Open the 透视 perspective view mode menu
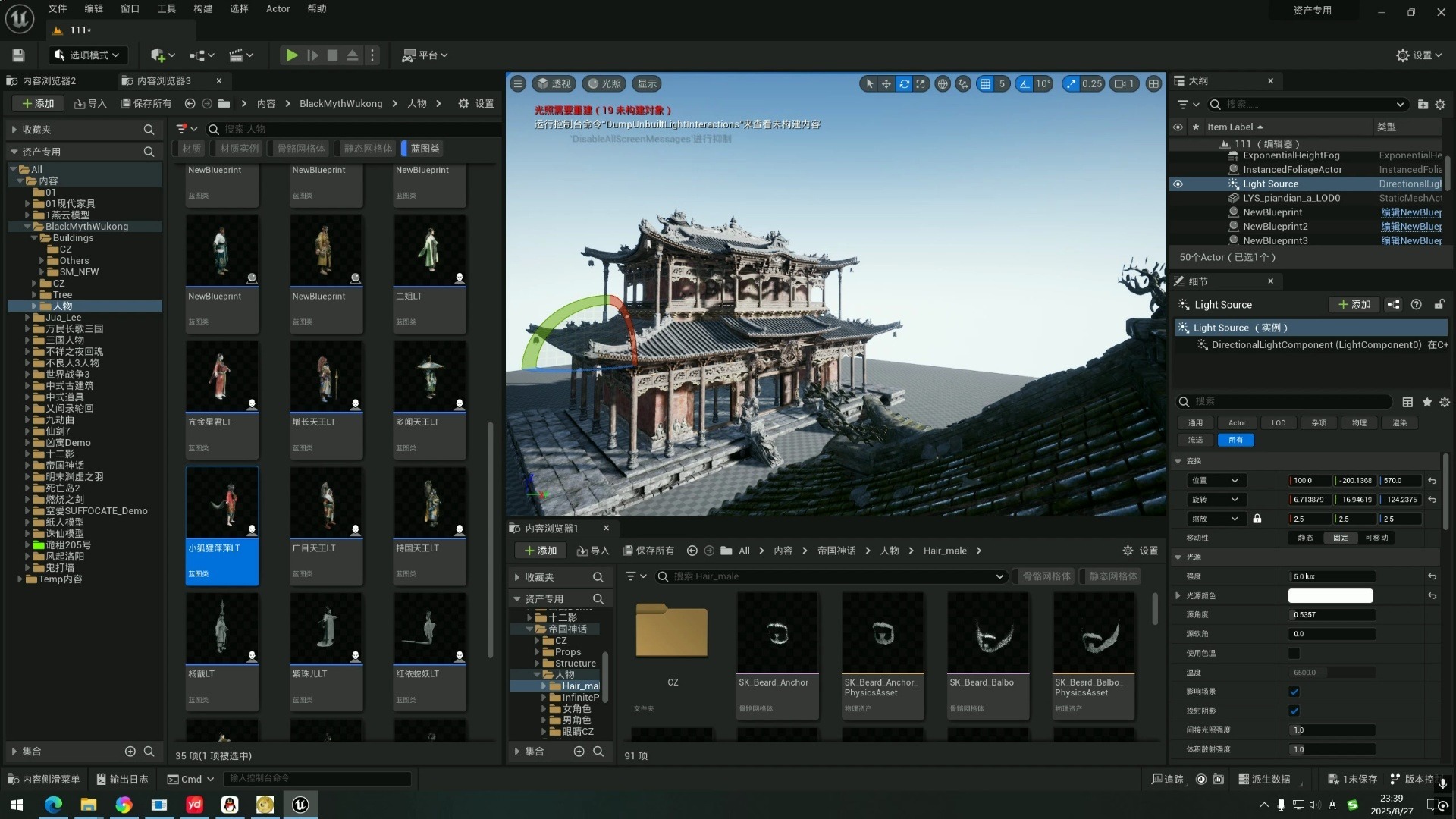Screen dimensions: 1456x819 (x=554, y=84)
